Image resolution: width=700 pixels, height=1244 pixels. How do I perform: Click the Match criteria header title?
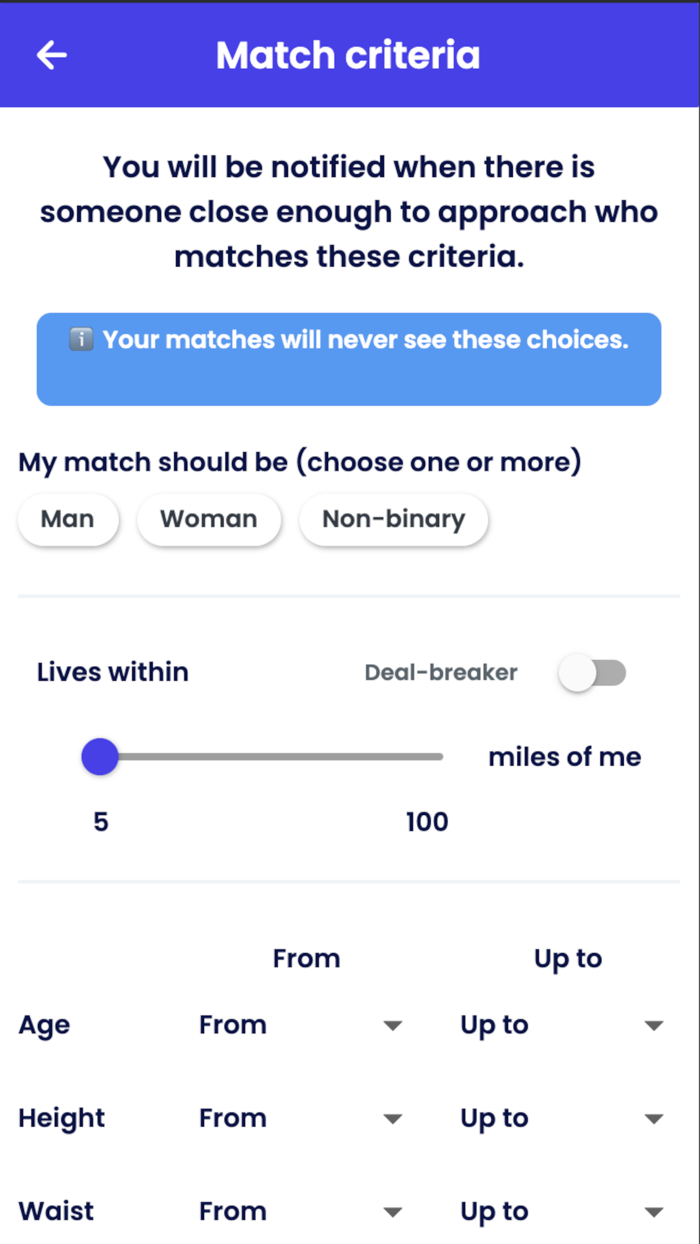point(348,55)
